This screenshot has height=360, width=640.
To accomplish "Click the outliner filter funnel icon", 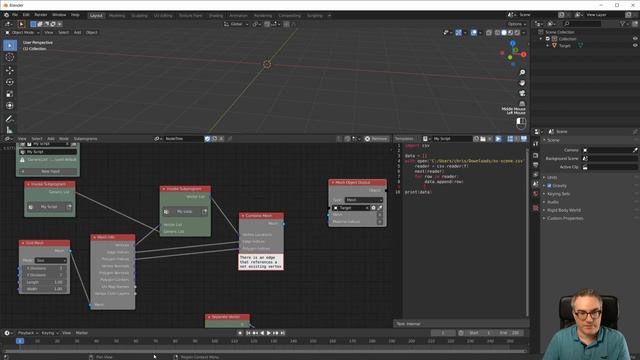I will [622, 24].
